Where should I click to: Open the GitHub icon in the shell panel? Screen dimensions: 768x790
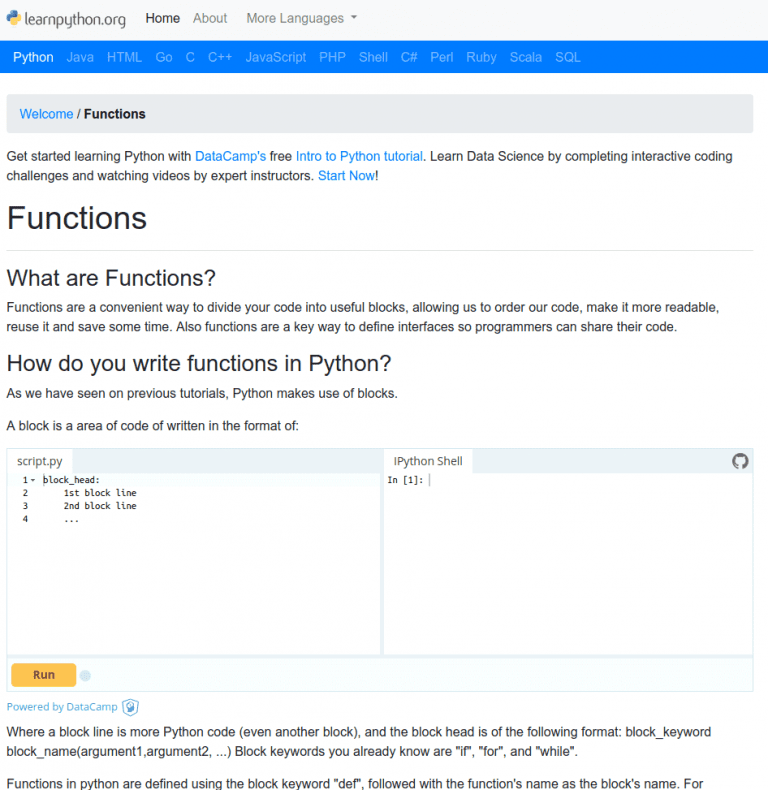tap(740, 461)
